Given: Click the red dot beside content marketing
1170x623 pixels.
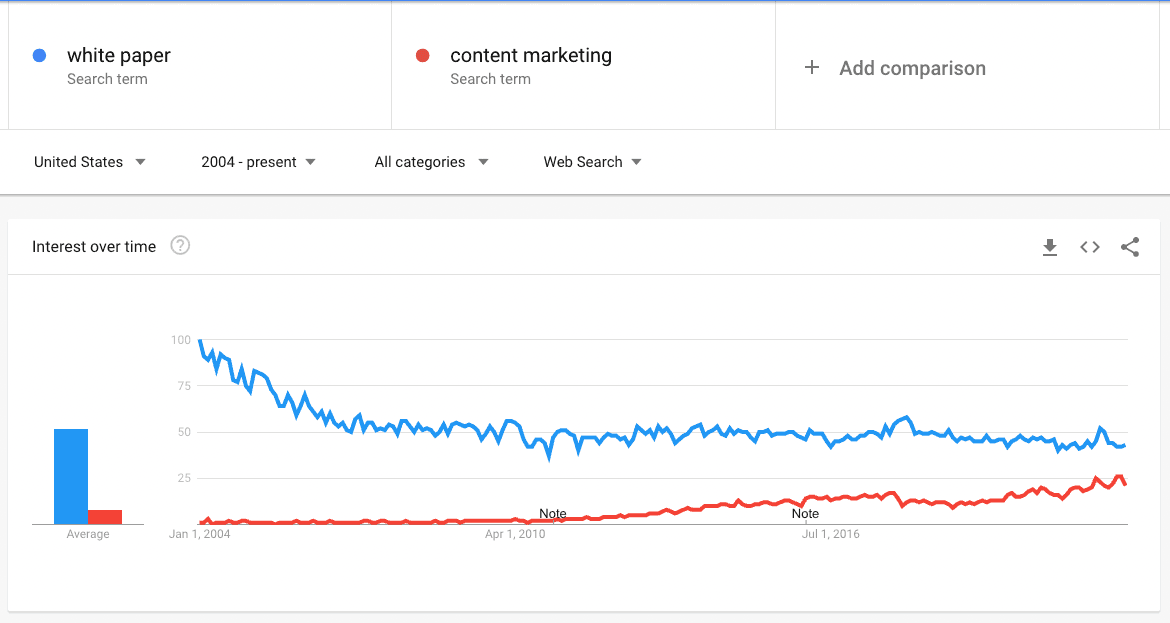Looking at the screenshot, I should tap(424, 56).
